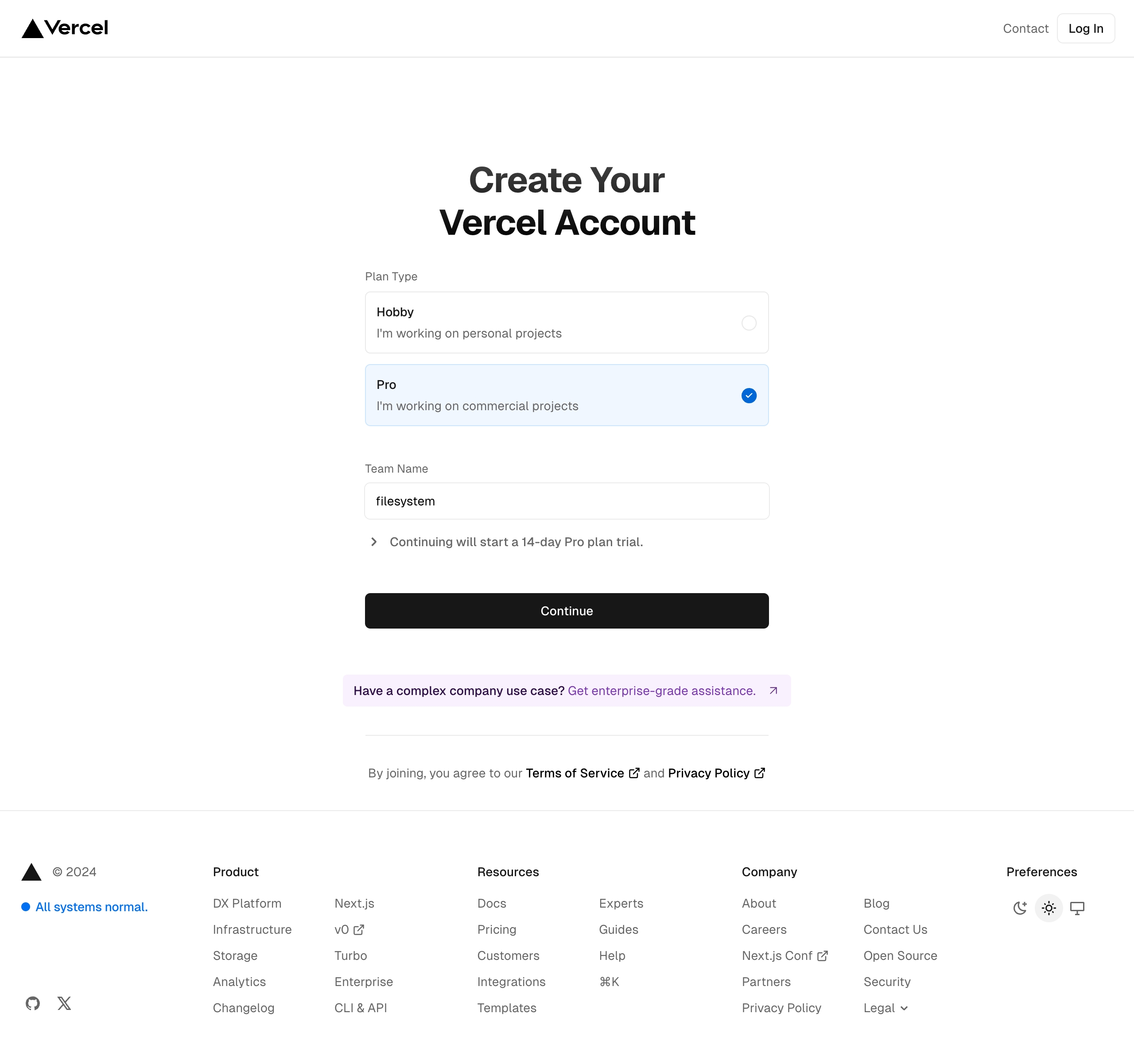Select the Pro plan radio button
The image size is (1134, 1064).
(749, 396)
